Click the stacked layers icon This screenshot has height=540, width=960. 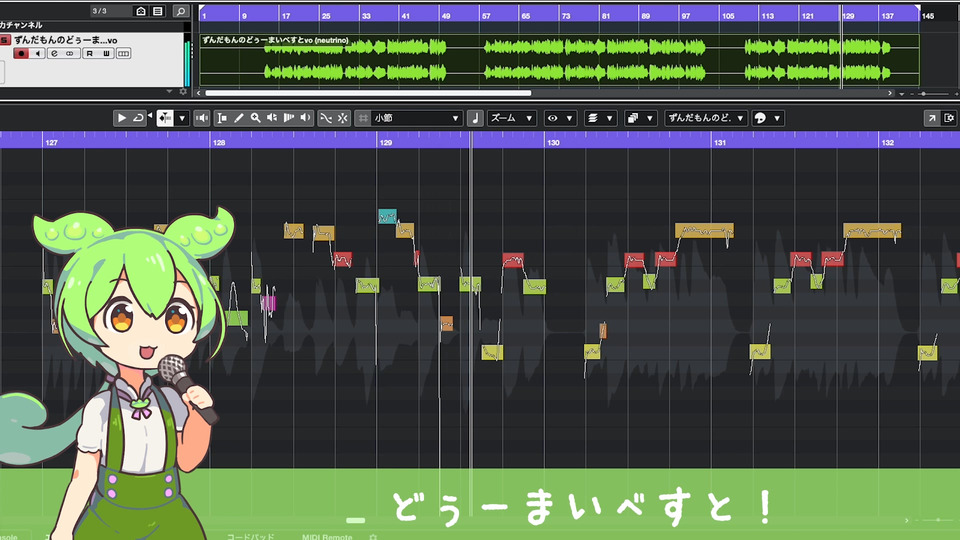point(593,118)
